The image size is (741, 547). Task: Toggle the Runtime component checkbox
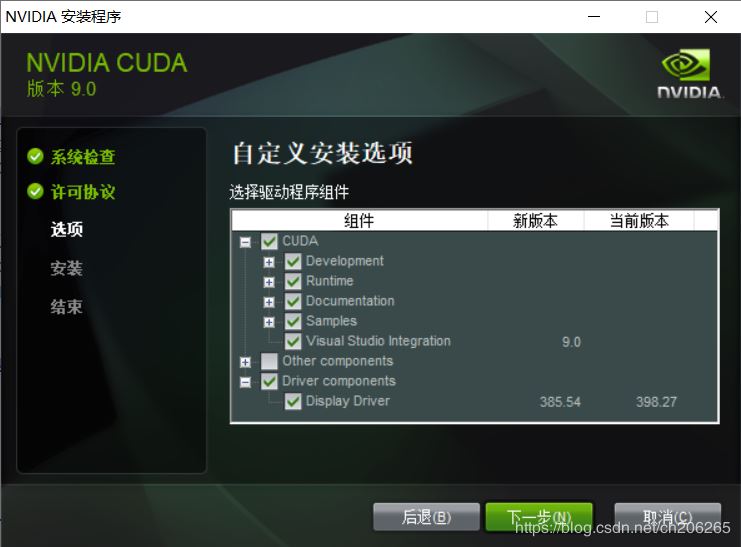tap(293, 281)
